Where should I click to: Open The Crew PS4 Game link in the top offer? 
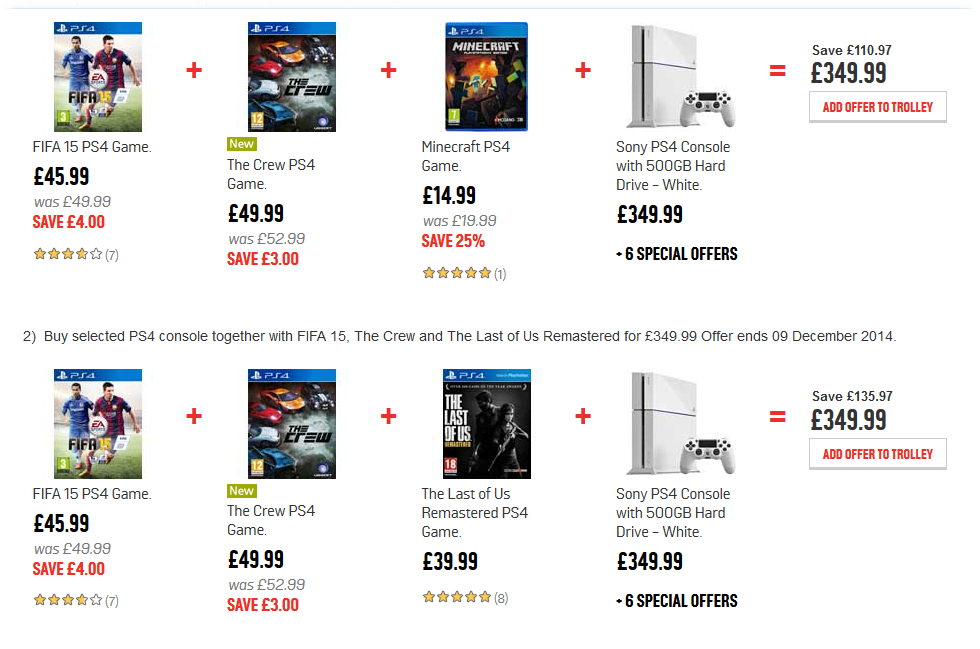tap(270, 174)
